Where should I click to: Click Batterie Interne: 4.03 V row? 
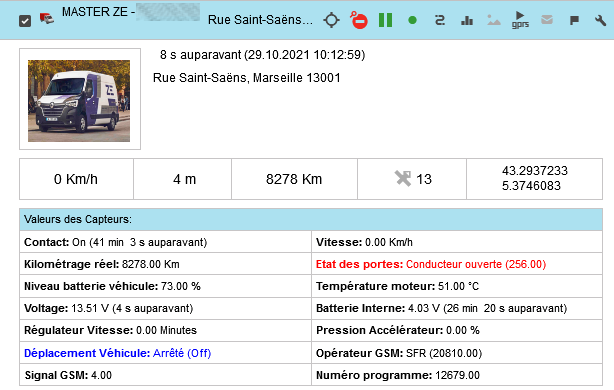click(x=457, y=308)
